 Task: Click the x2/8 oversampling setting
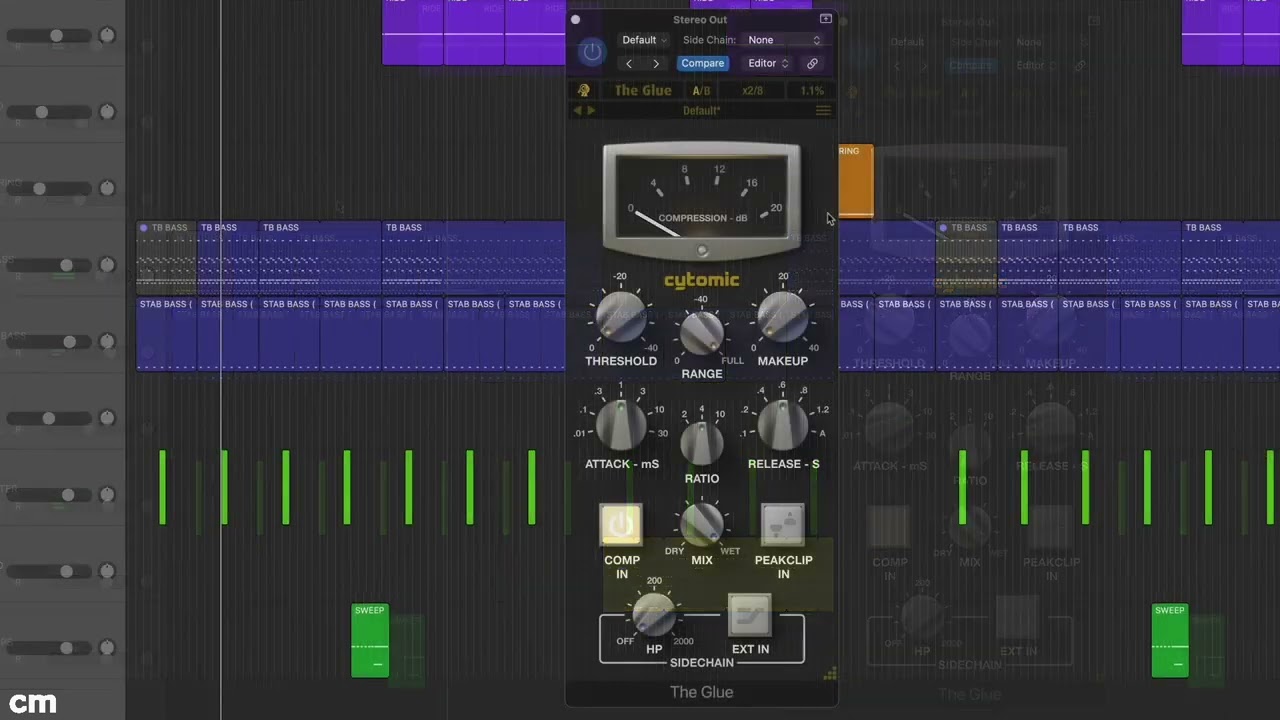(752, 91)
